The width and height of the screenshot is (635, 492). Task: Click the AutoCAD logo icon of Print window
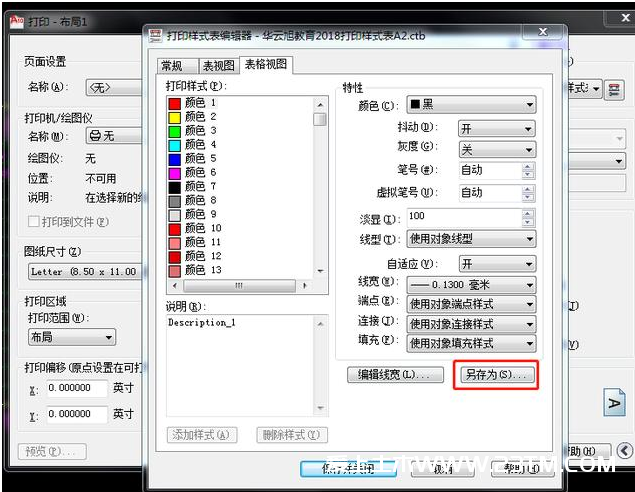17,21
